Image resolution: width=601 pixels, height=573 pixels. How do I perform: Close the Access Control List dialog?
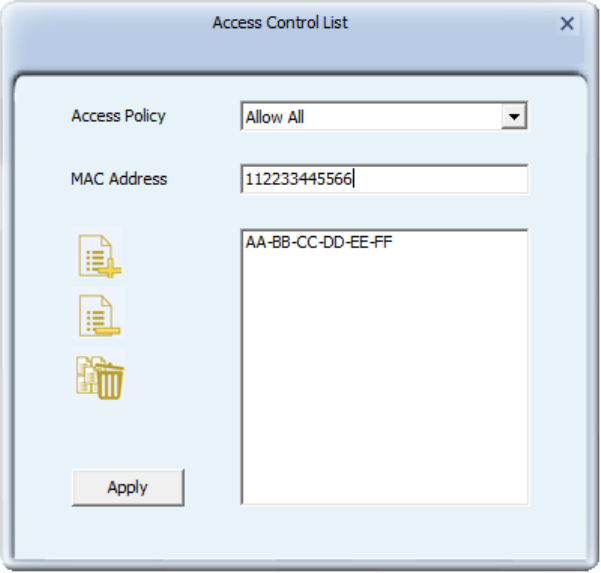point(567,23)
